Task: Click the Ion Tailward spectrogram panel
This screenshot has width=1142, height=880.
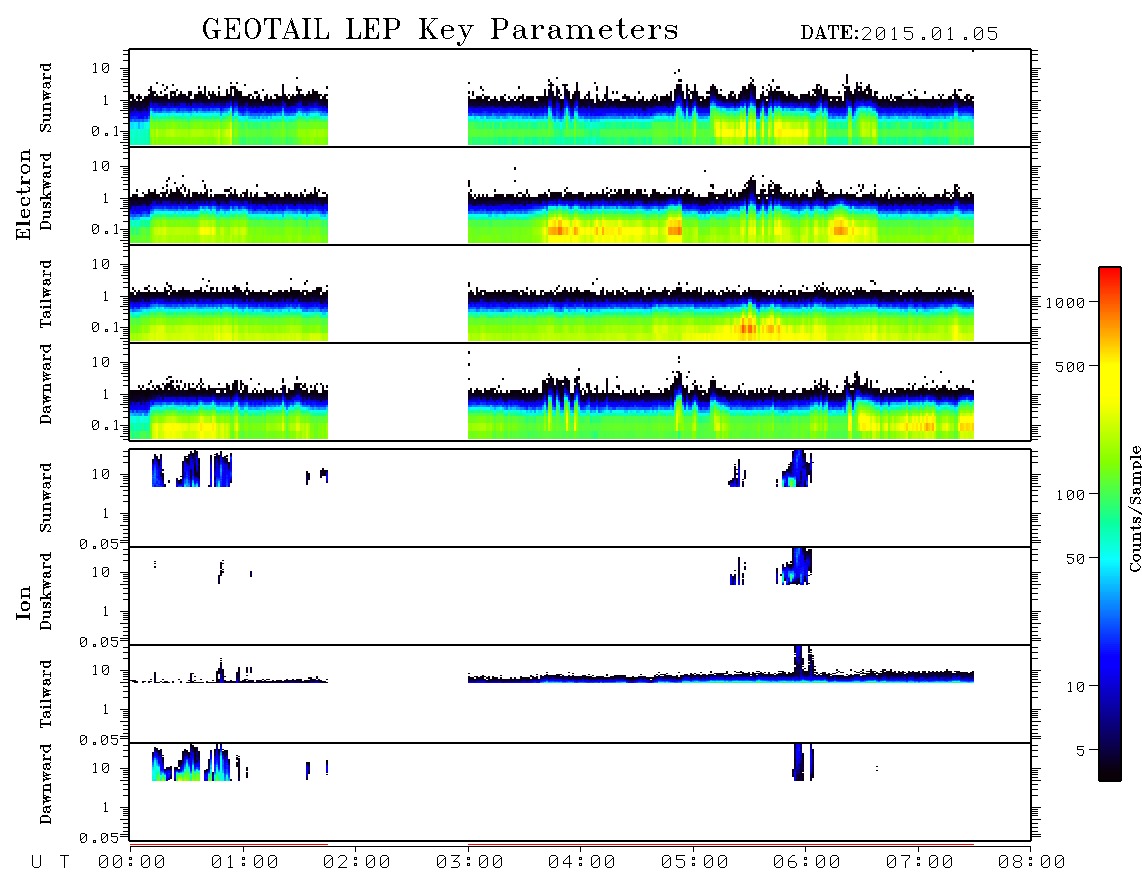Action: pyautogui.click(x=580, y=694)
